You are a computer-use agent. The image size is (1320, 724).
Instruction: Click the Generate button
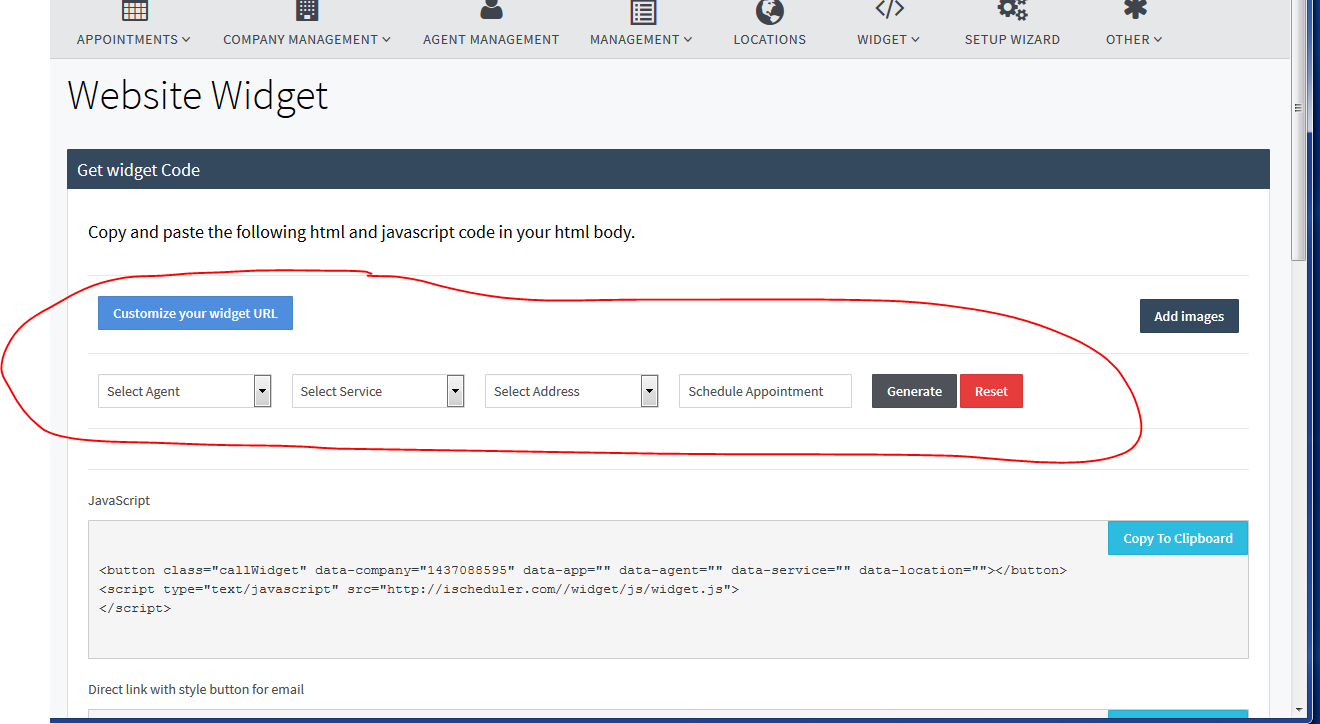pyautogui.click(x=914, y=391)
